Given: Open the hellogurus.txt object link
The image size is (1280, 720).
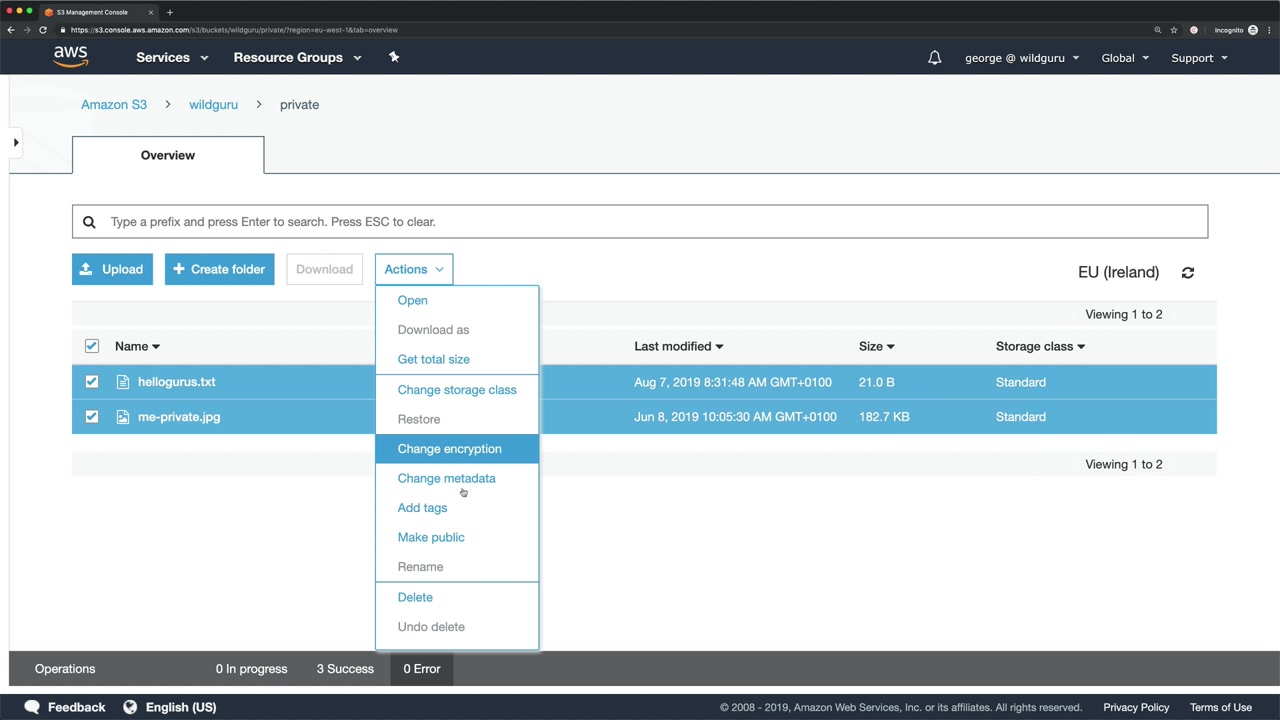Looking at the screenshot, I should (177, 382).
